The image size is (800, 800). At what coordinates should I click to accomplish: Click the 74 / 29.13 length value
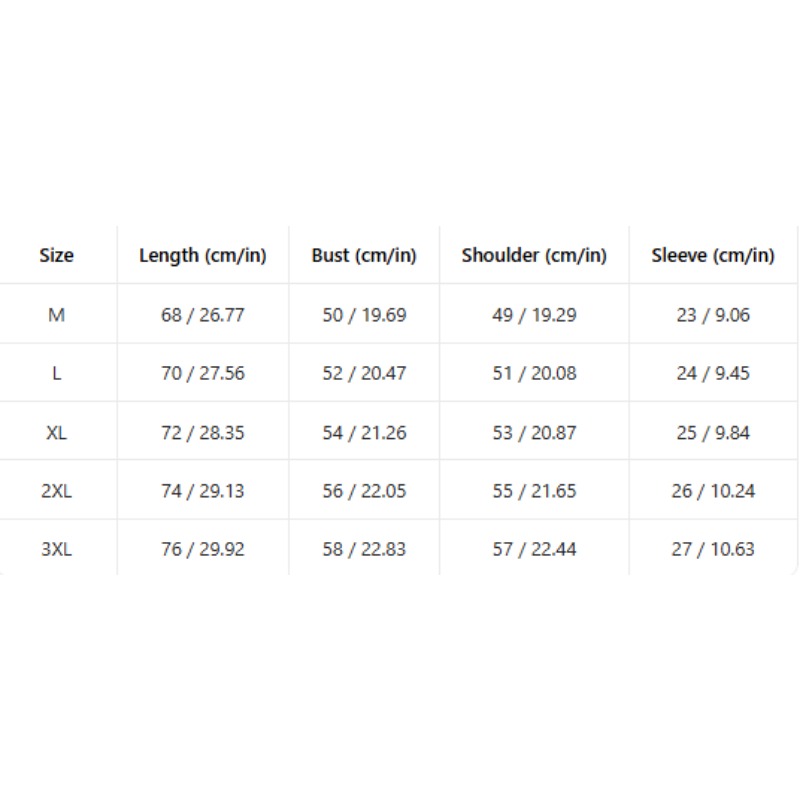(x=203, y=491)
